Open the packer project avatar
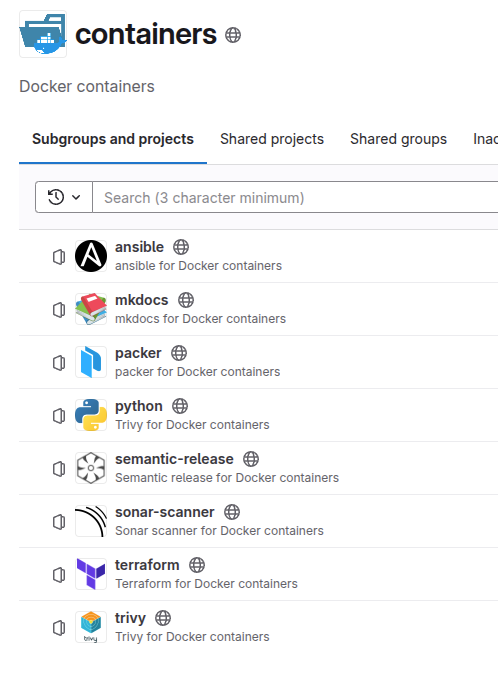The image size is (498, 689). click(91, 362)
